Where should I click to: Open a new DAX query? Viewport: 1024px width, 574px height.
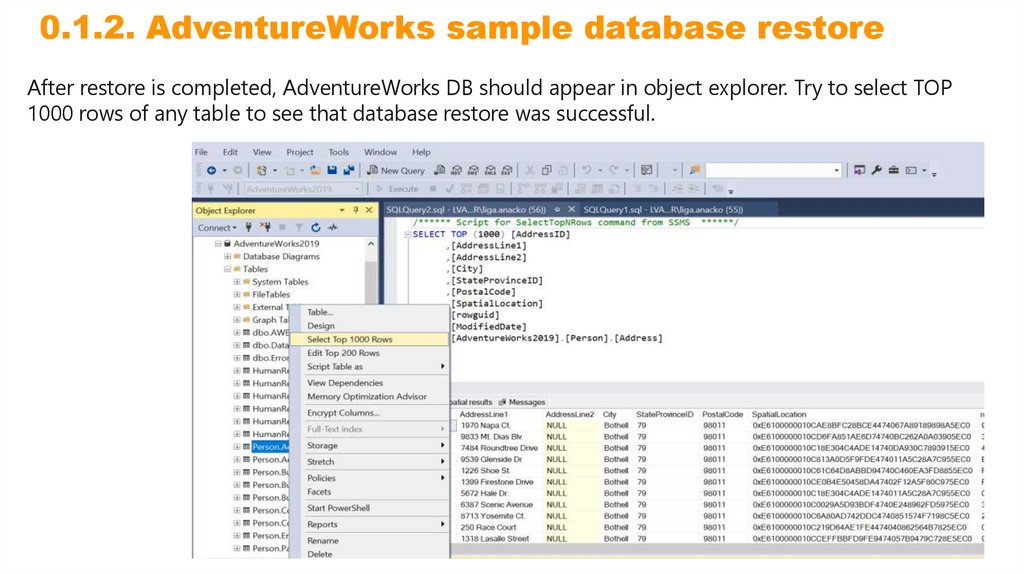click(x=507, y=170)
